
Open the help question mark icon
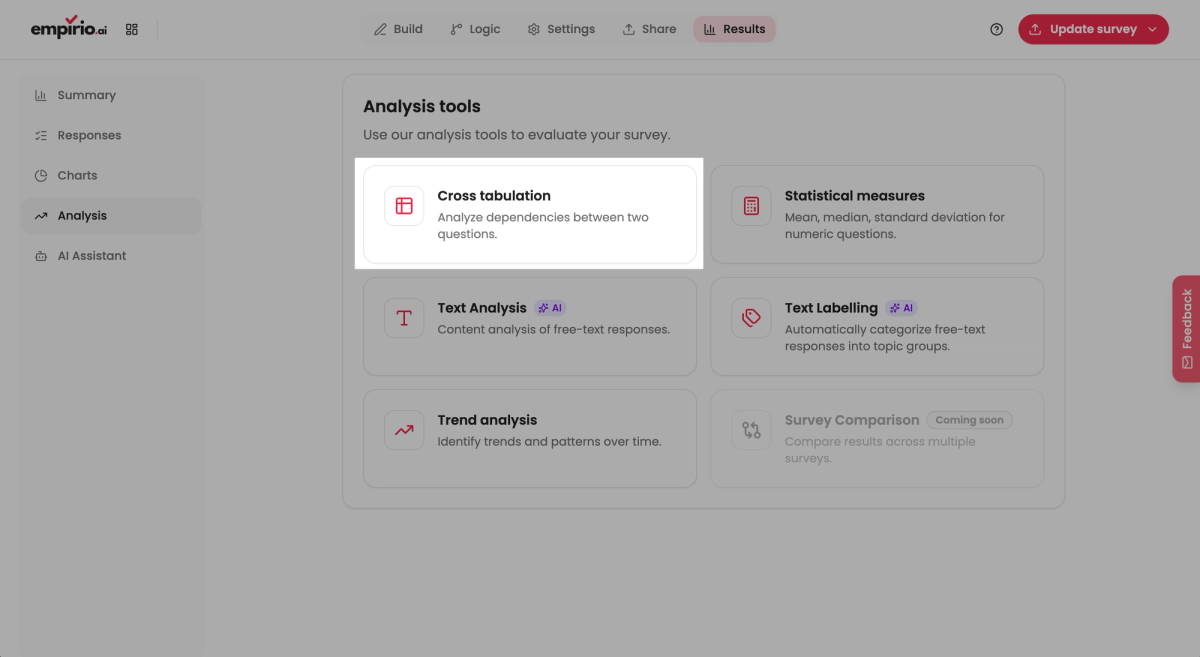tap(996, 29)
